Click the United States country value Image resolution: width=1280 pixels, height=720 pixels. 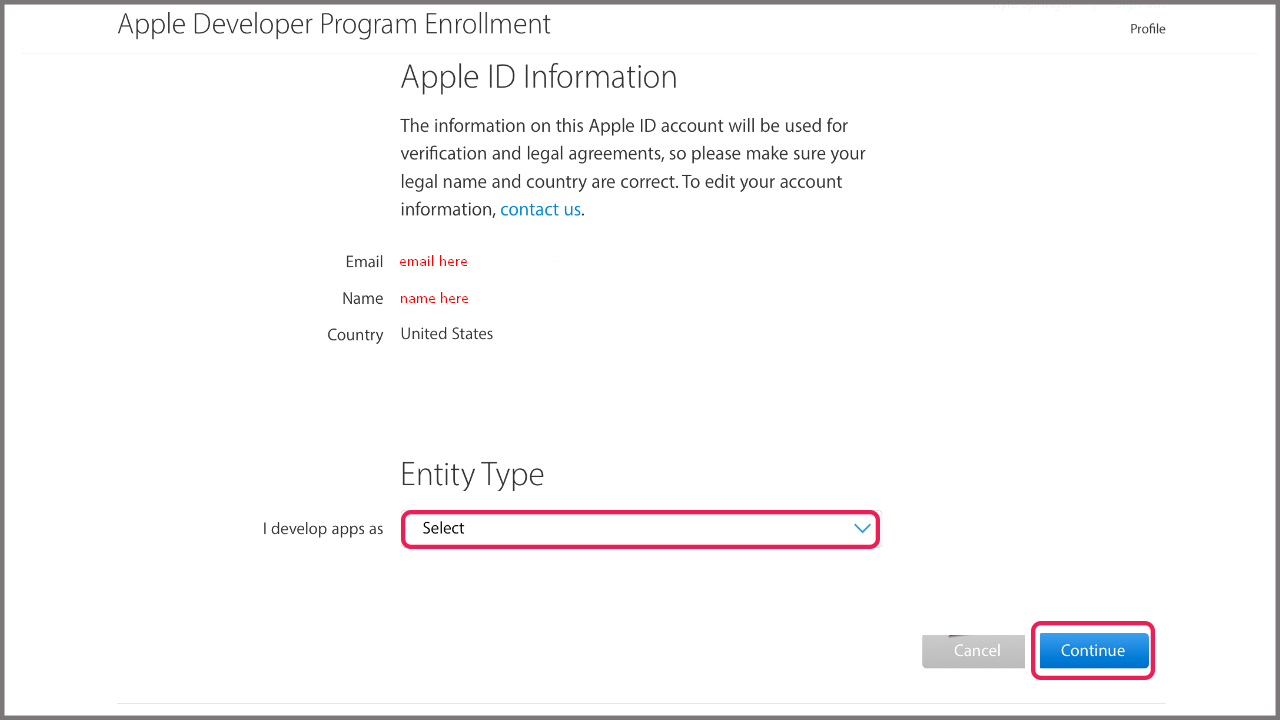pos(446,334)
